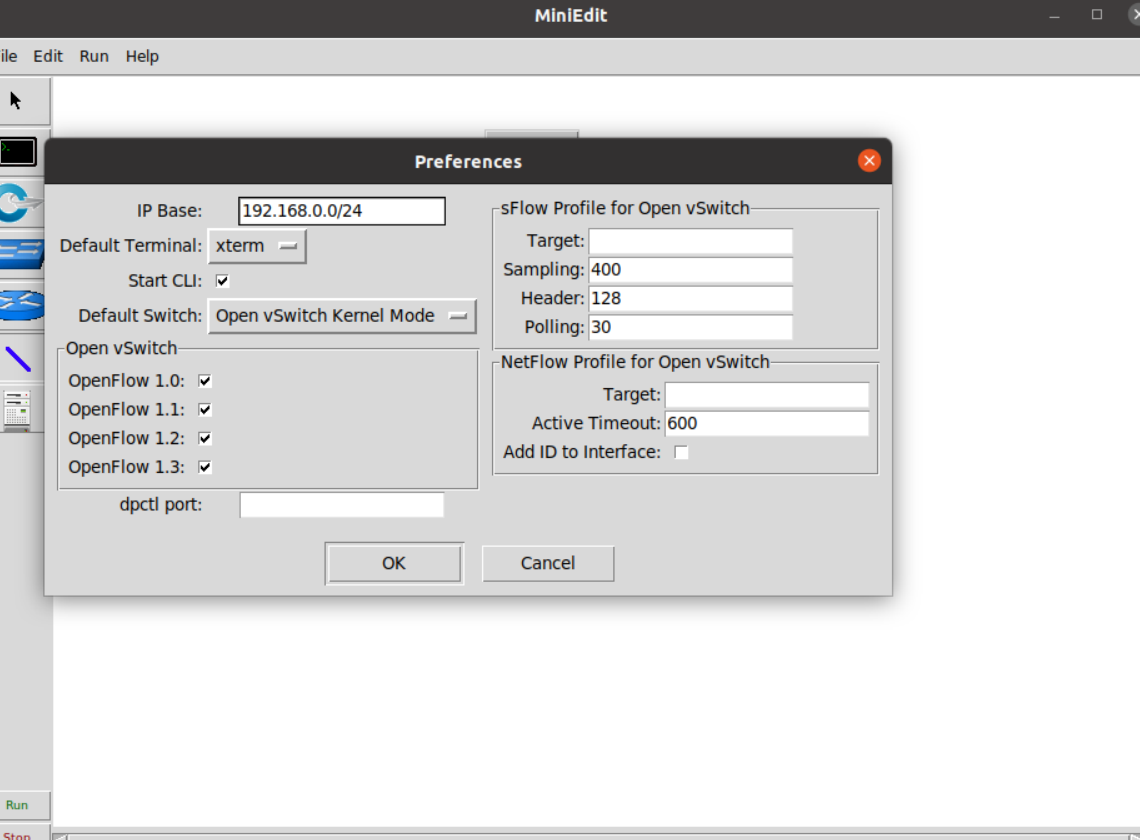Enable Add ID to Interface checkbox
1140x840 pixels.
(x=681, y=452)
